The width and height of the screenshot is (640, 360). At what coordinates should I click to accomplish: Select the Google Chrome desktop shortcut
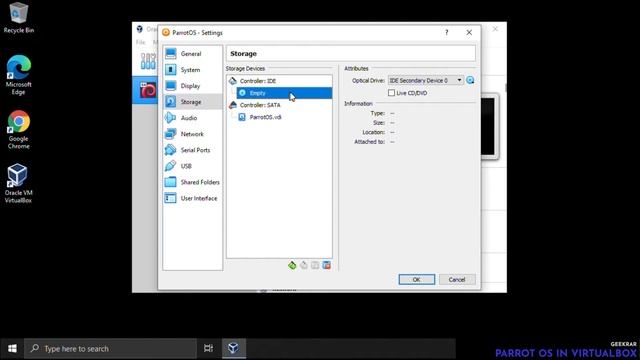pos(18,129)
